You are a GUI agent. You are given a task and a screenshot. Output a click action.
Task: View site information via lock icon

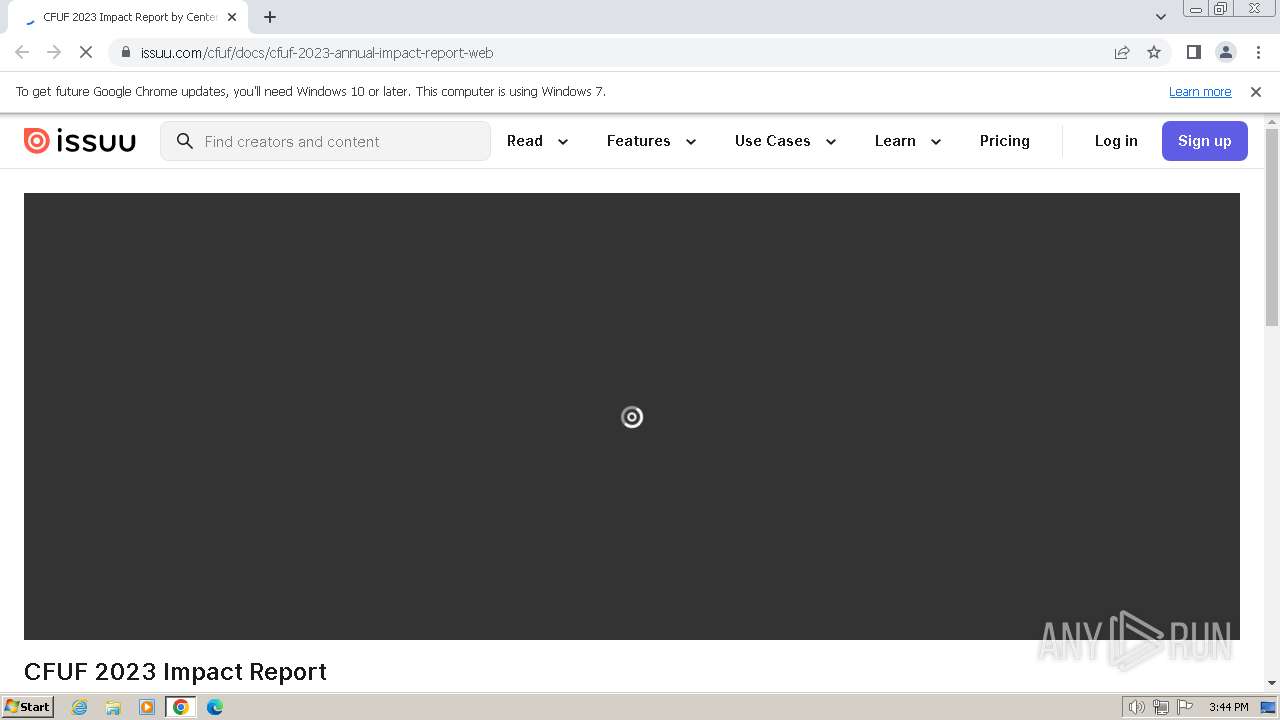tap(125, 52)
